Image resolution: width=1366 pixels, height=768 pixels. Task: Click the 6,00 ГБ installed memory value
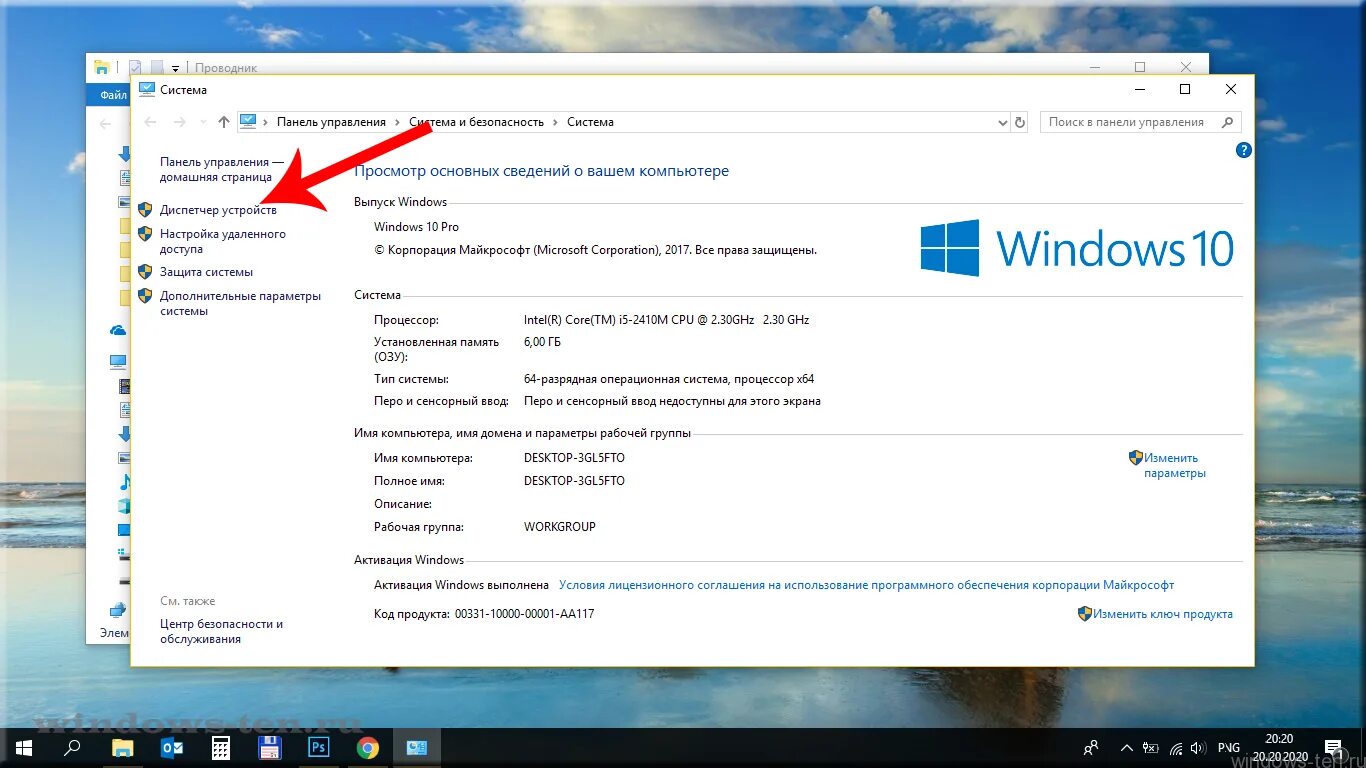point(542,342)
